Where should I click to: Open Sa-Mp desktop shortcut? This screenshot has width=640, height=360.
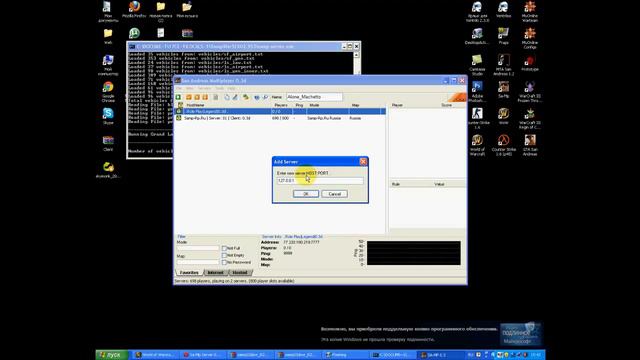click(503, 89)
